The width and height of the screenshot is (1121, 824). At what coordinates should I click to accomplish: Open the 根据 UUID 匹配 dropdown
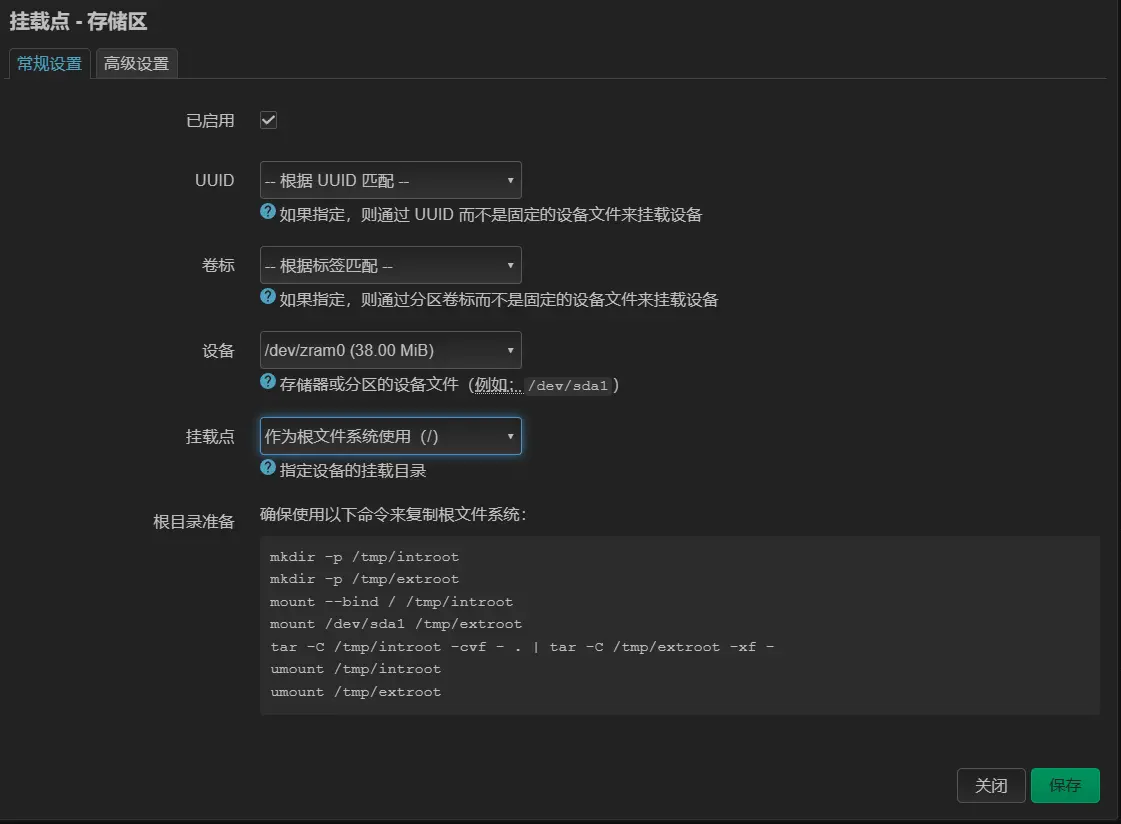coord(390,181)
